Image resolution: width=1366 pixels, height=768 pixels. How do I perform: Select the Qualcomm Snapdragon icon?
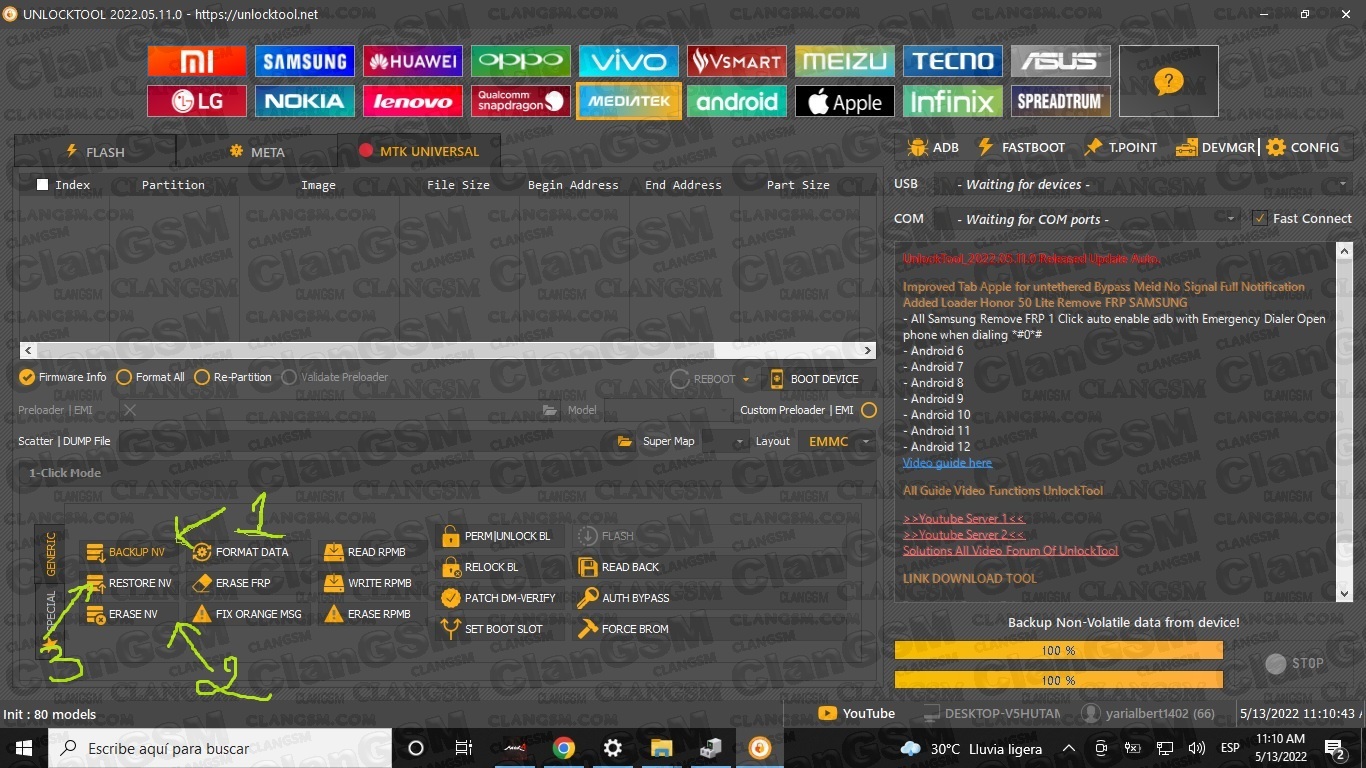521,101
